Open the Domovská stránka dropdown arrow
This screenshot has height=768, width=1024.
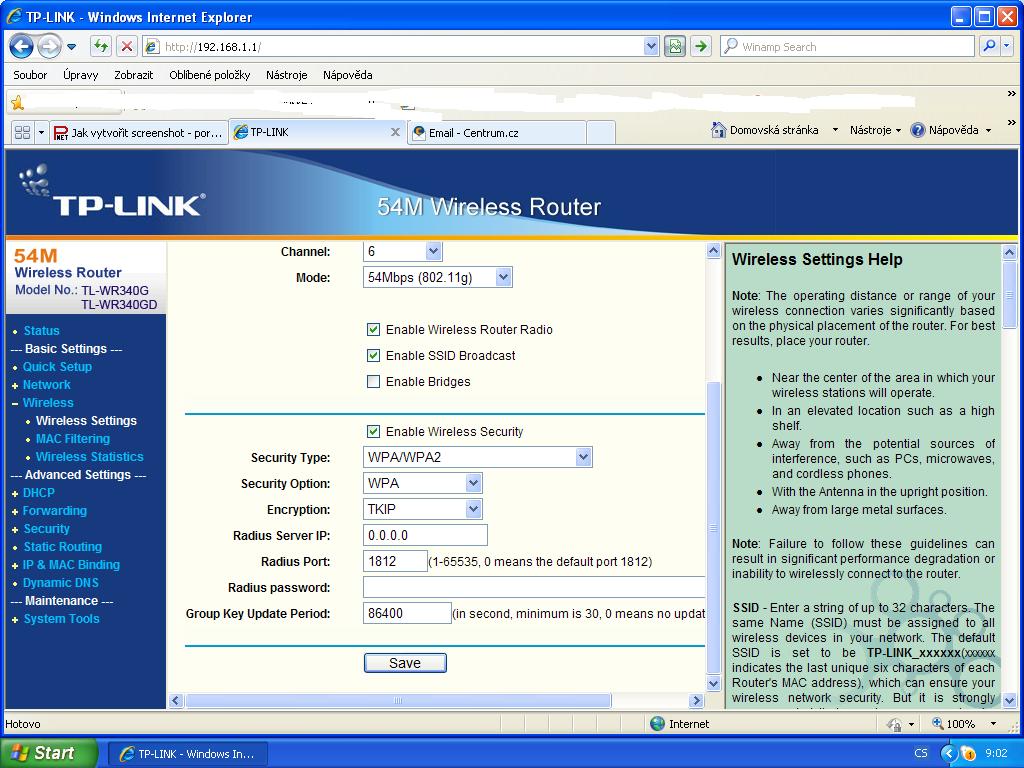835,130
